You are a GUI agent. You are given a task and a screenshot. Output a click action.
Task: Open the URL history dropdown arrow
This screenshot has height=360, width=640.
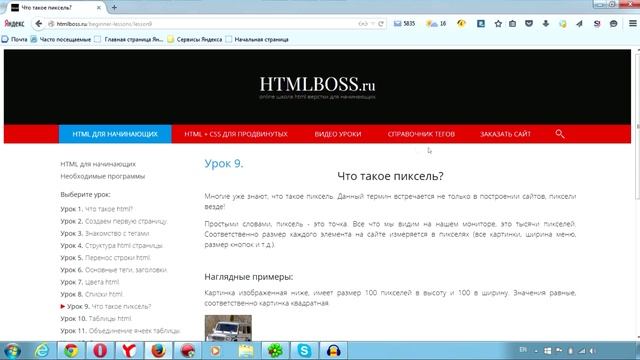[x=373, y=24]
